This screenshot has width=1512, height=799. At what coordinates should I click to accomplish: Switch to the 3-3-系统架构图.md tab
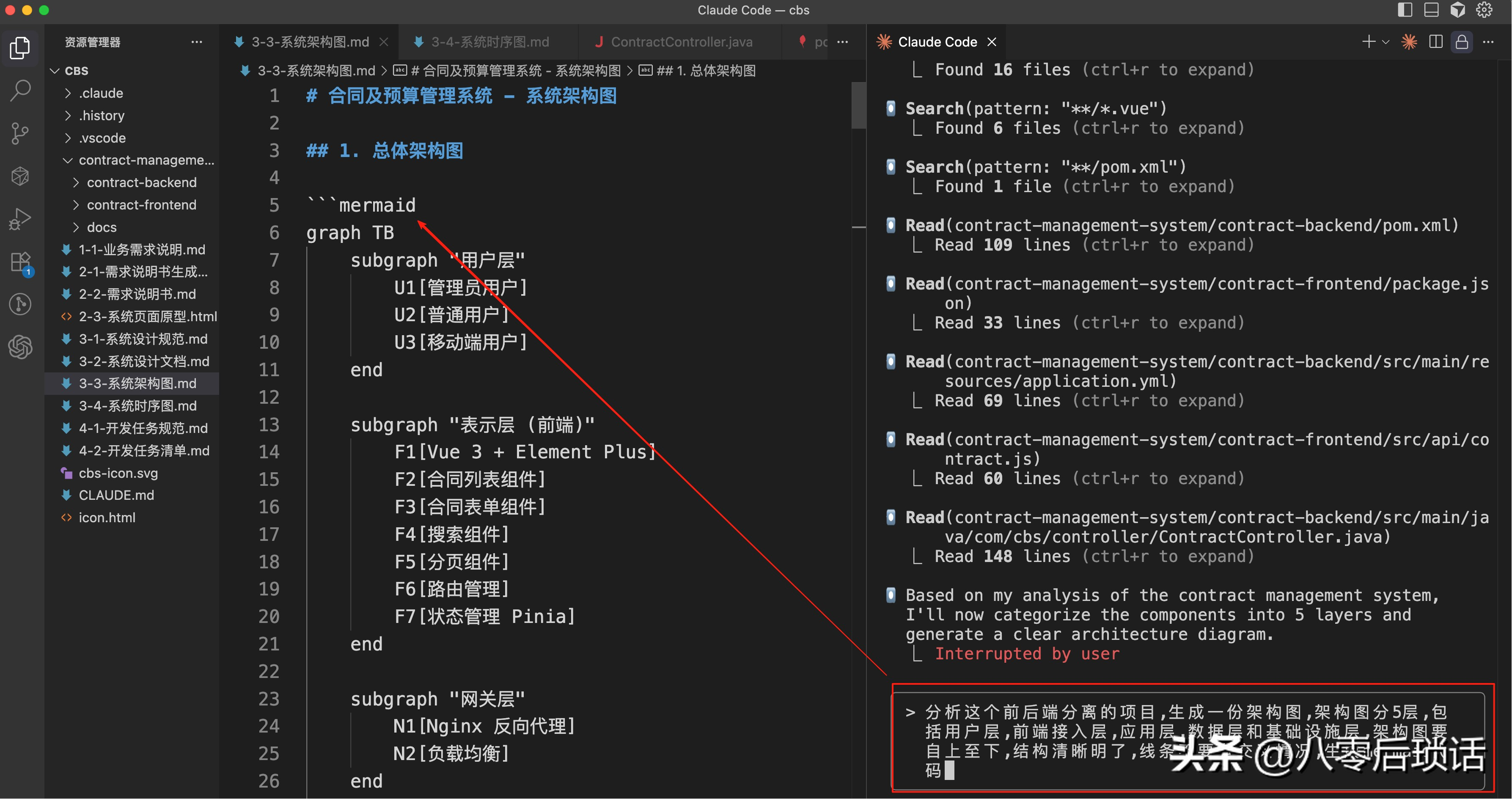point(309,41)
